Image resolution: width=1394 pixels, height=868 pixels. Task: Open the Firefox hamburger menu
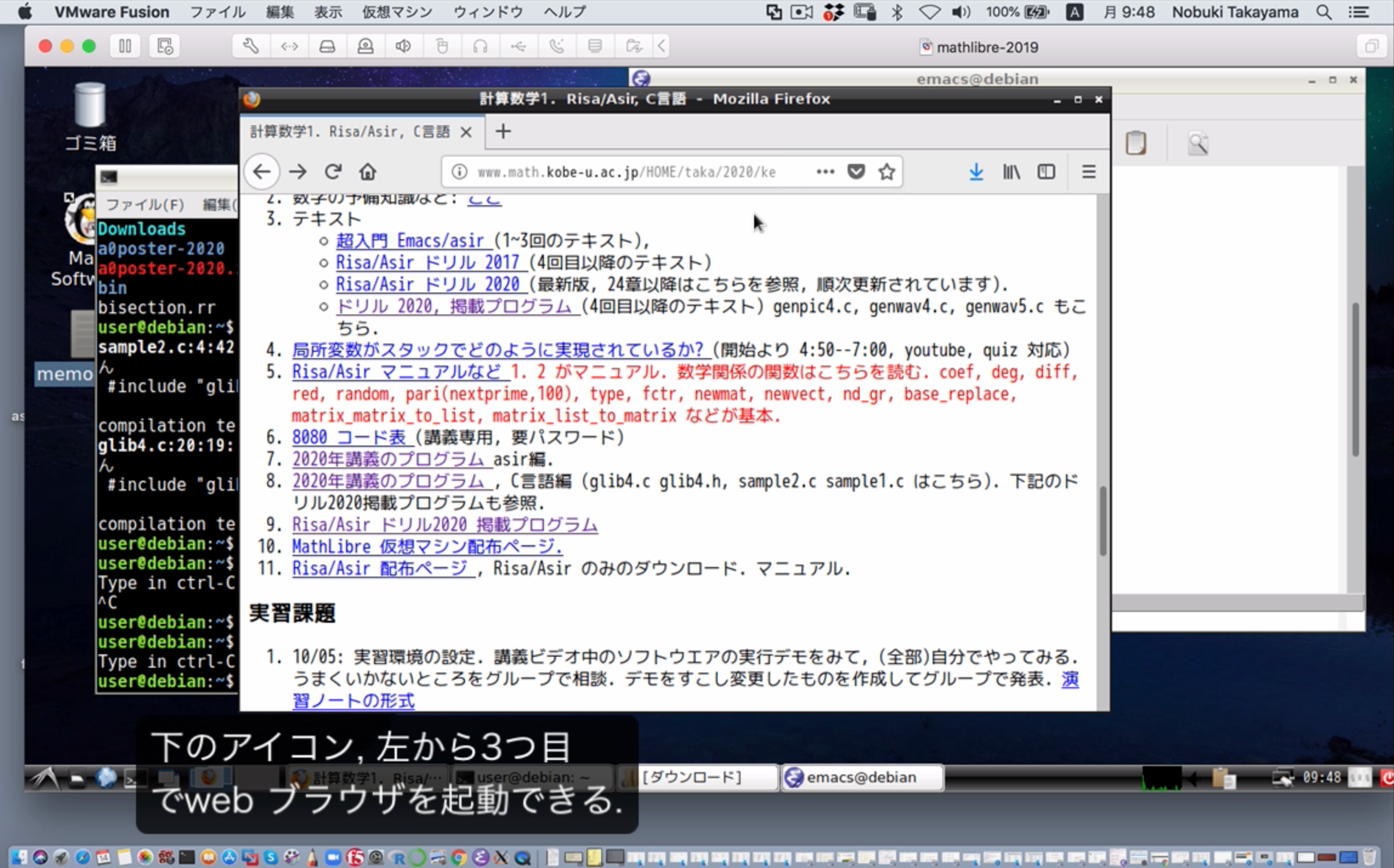(1089, 172)
